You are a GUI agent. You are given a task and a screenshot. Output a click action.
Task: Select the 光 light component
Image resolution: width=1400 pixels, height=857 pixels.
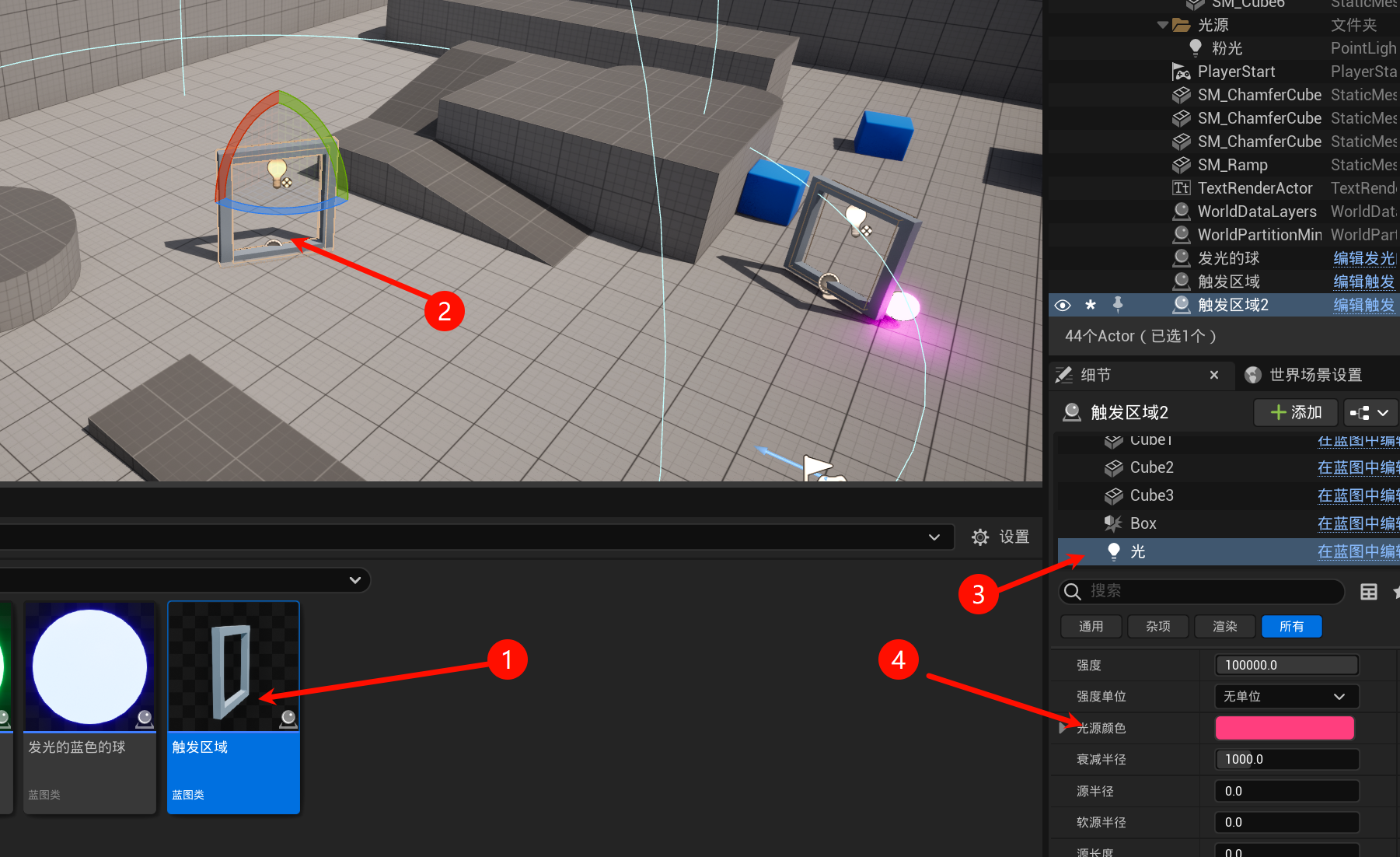1137,551
